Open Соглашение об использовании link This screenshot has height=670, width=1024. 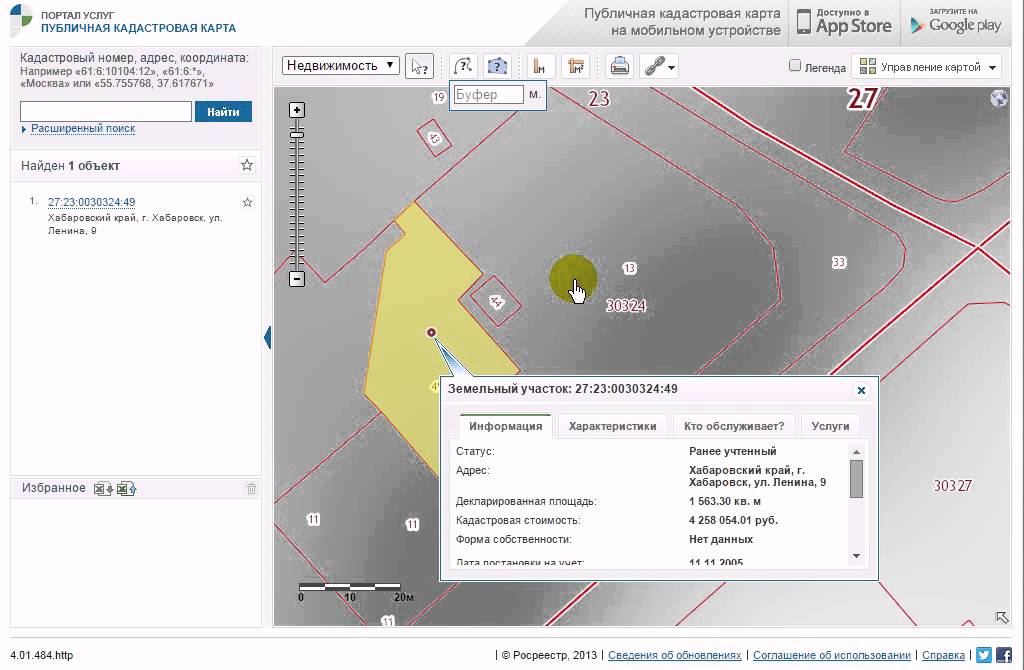click(x=831, y=655)
